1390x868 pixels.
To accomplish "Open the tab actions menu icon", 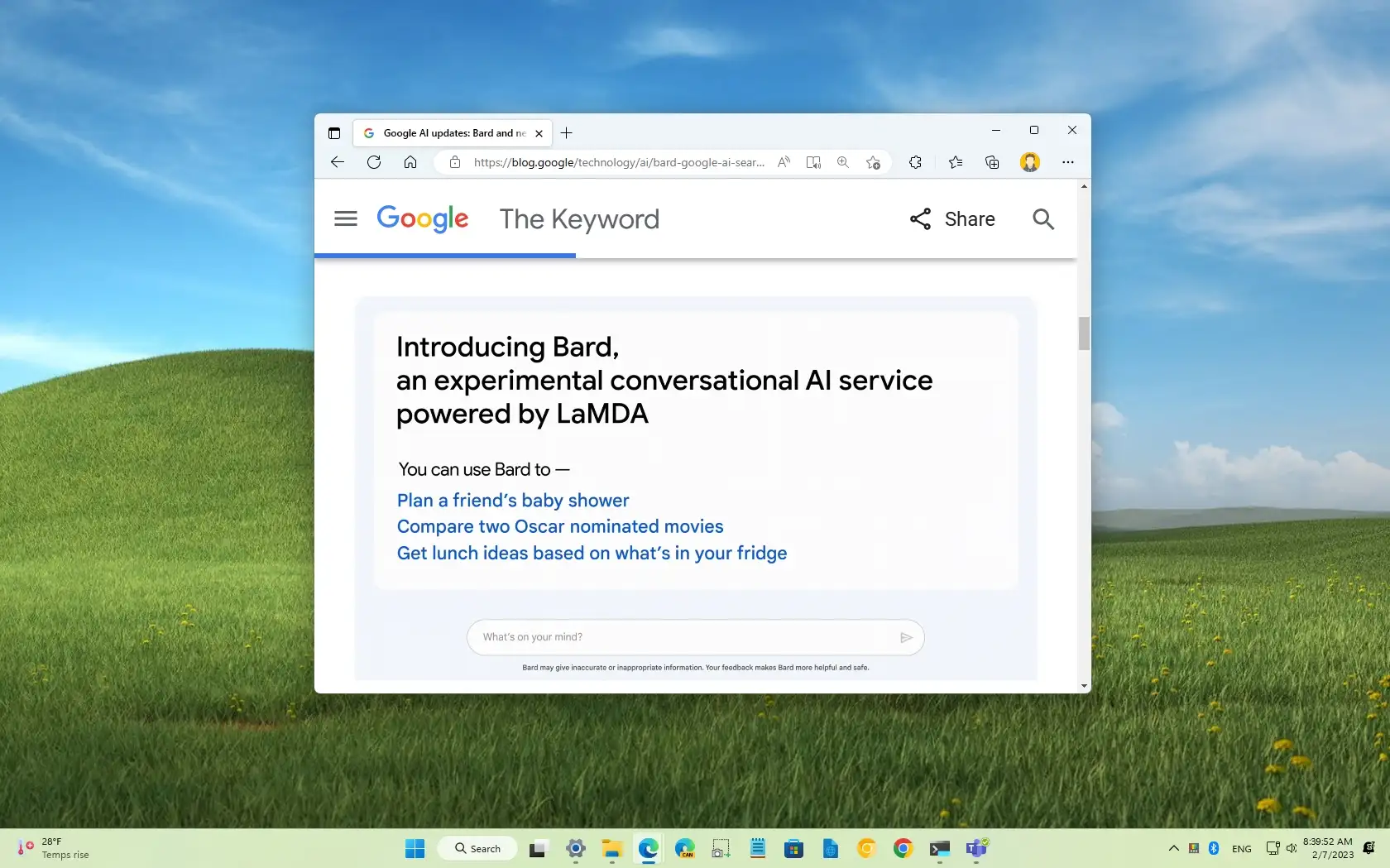I will pos(334,133).
